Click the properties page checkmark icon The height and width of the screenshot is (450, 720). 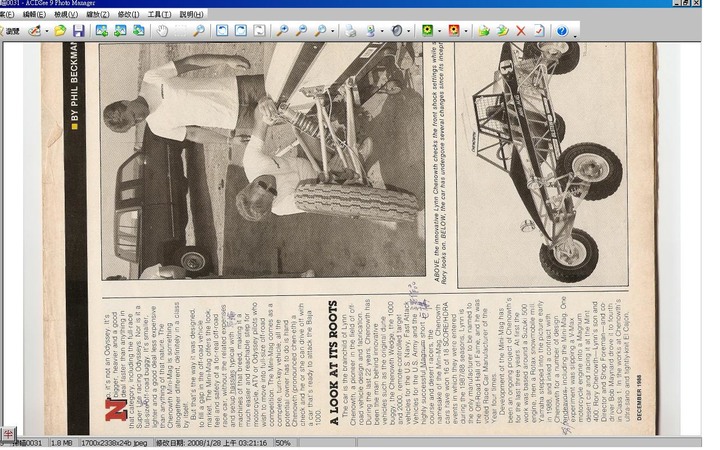pos(539,31)
